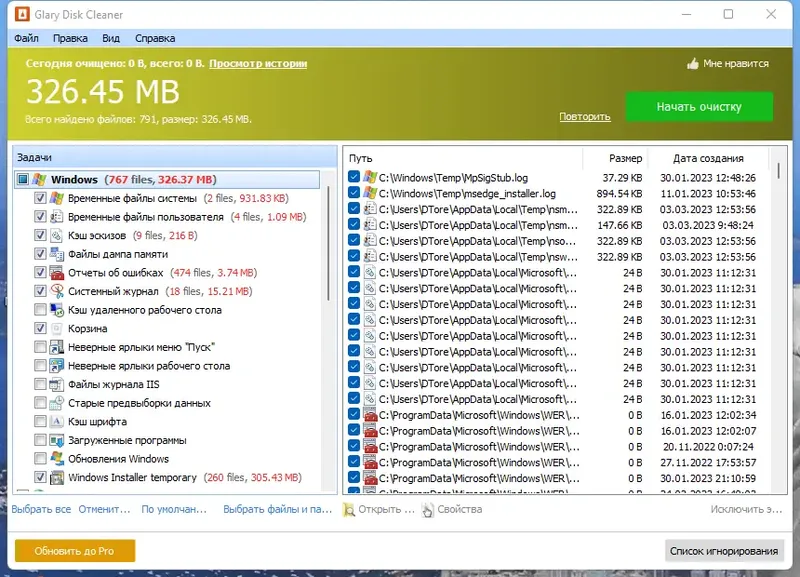Uncheck the 'Корзина' checkbox

tap(40, 329)
